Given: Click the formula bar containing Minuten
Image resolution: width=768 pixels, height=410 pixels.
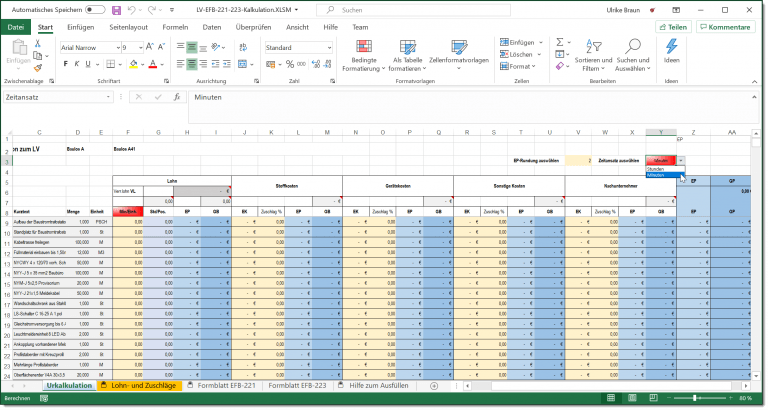Looking at the screenshot, I should pyautogui.click(x=468, y=107).
